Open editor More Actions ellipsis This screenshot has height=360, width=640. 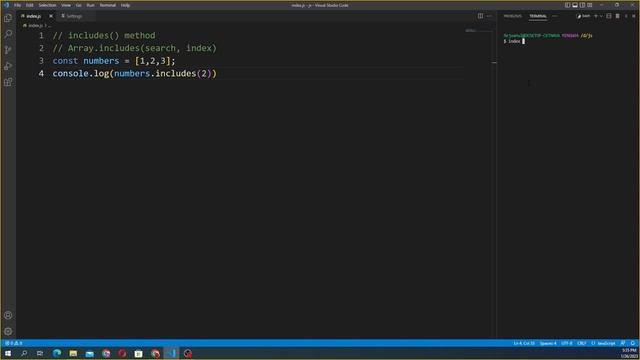coord(489,16)
